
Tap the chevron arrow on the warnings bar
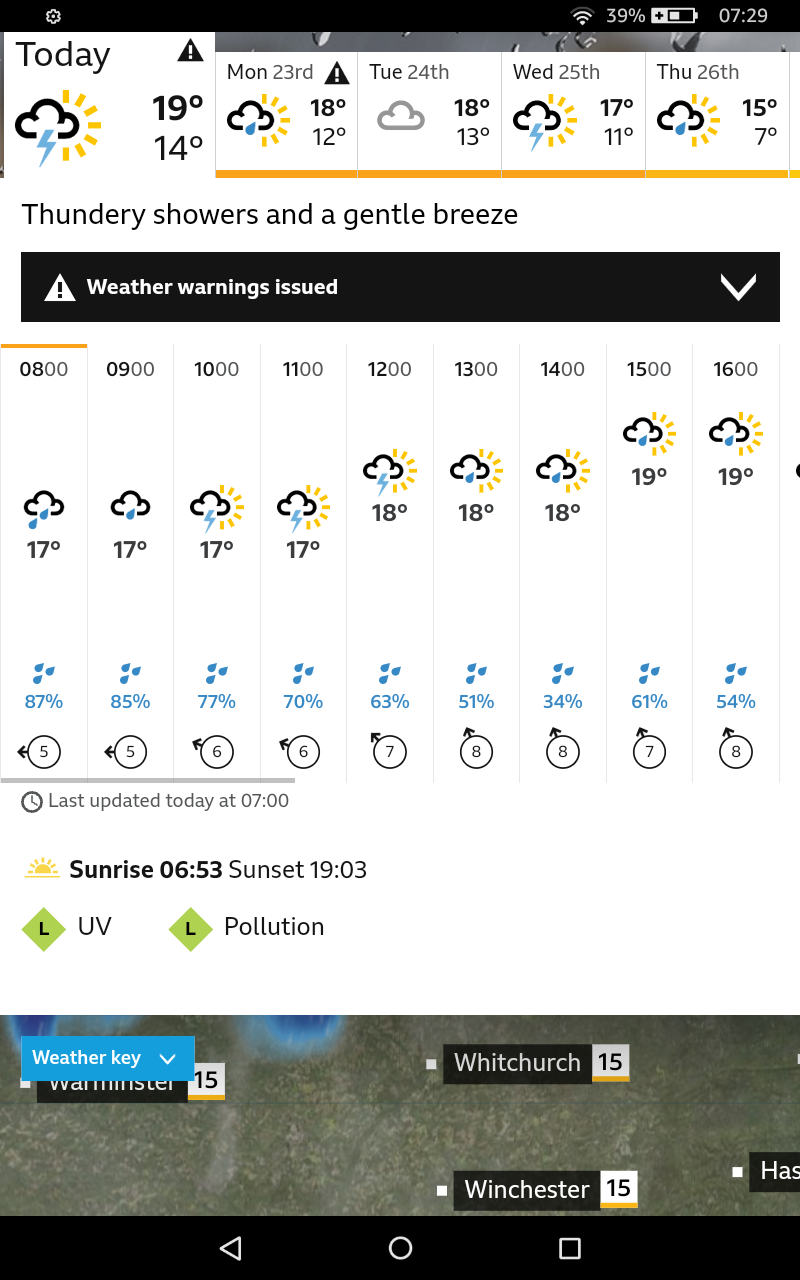pyautogui.click(x=738, y=288)
